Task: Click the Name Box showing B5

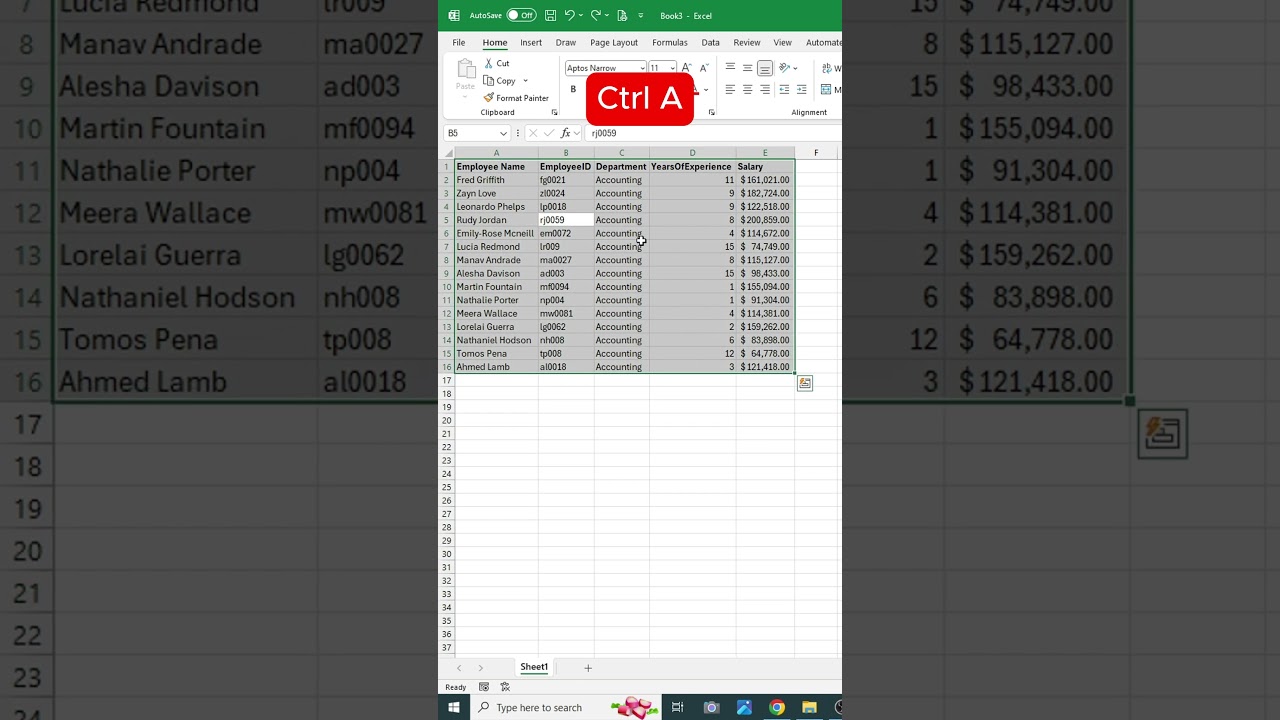Action: (x=470, y=133)
